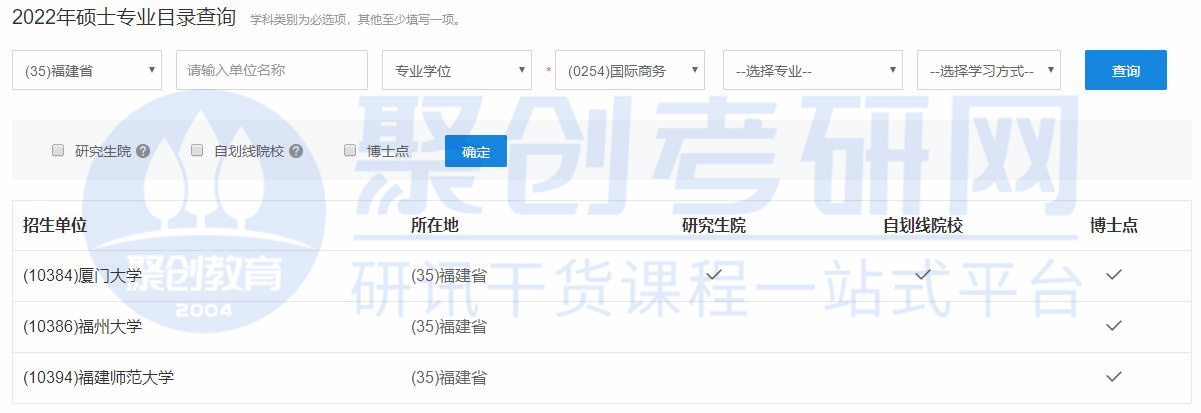This screenshot has width=1201, height=413.
Task: Open the 选择专业 dropdown
Action: (x=813, y=70)
